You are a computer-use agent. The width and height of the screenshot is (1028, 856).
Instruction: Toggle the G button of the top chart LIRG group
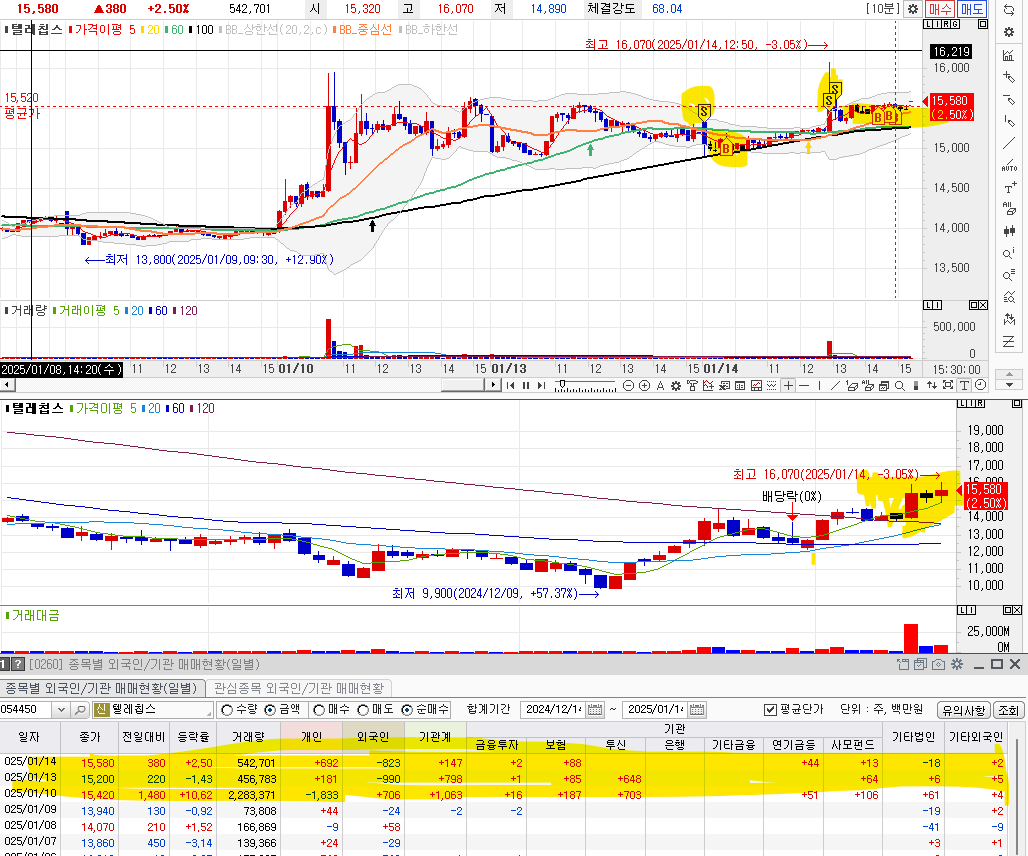pyautogui.click(x=955, y=24)
